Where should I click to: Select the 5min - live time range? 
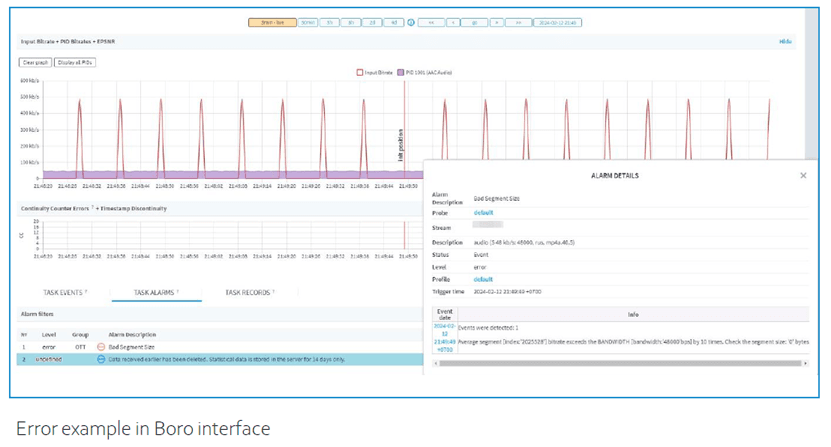[x=272, y=22]
